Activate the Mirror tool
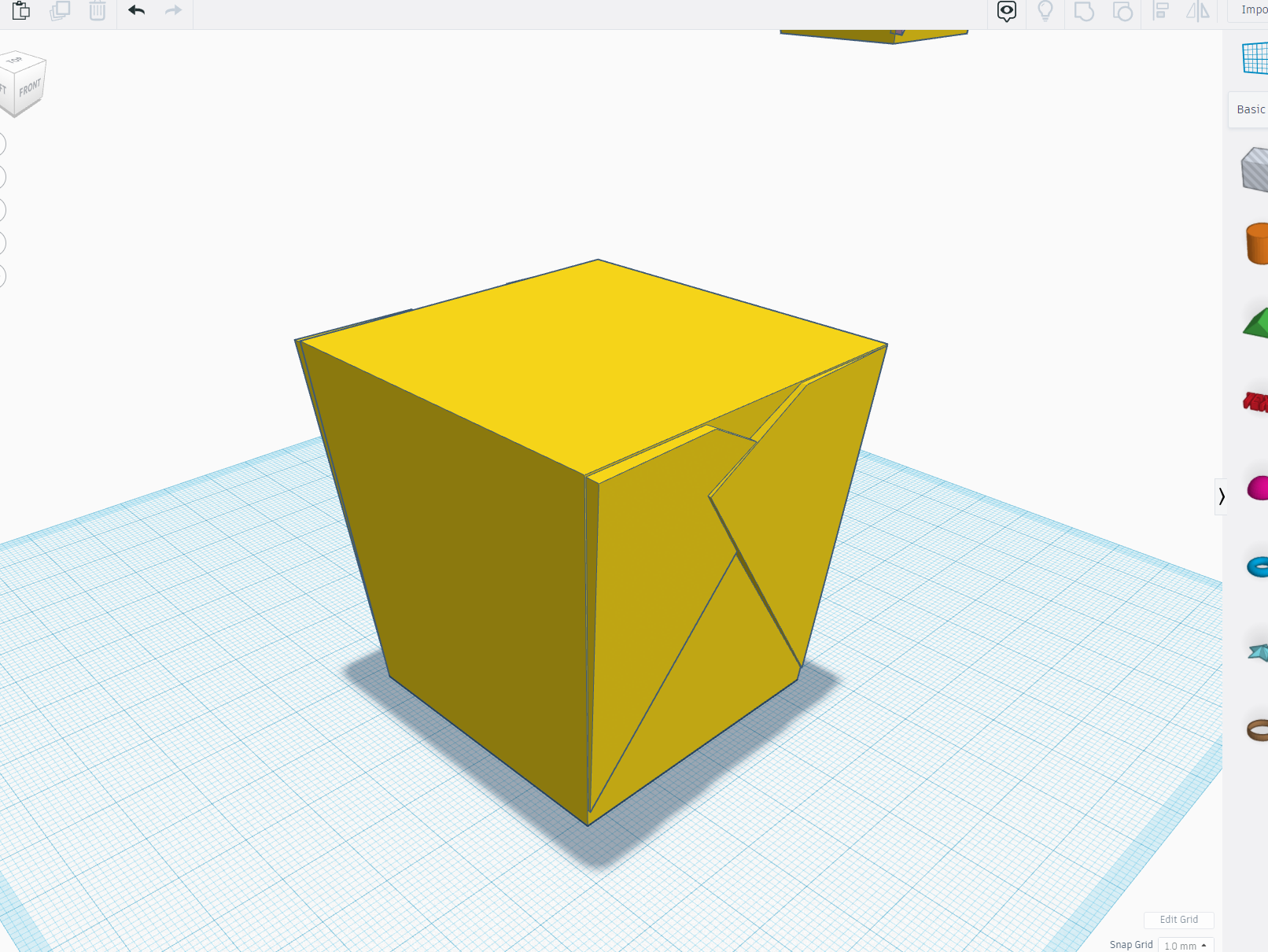 [x=1198, y=11]
